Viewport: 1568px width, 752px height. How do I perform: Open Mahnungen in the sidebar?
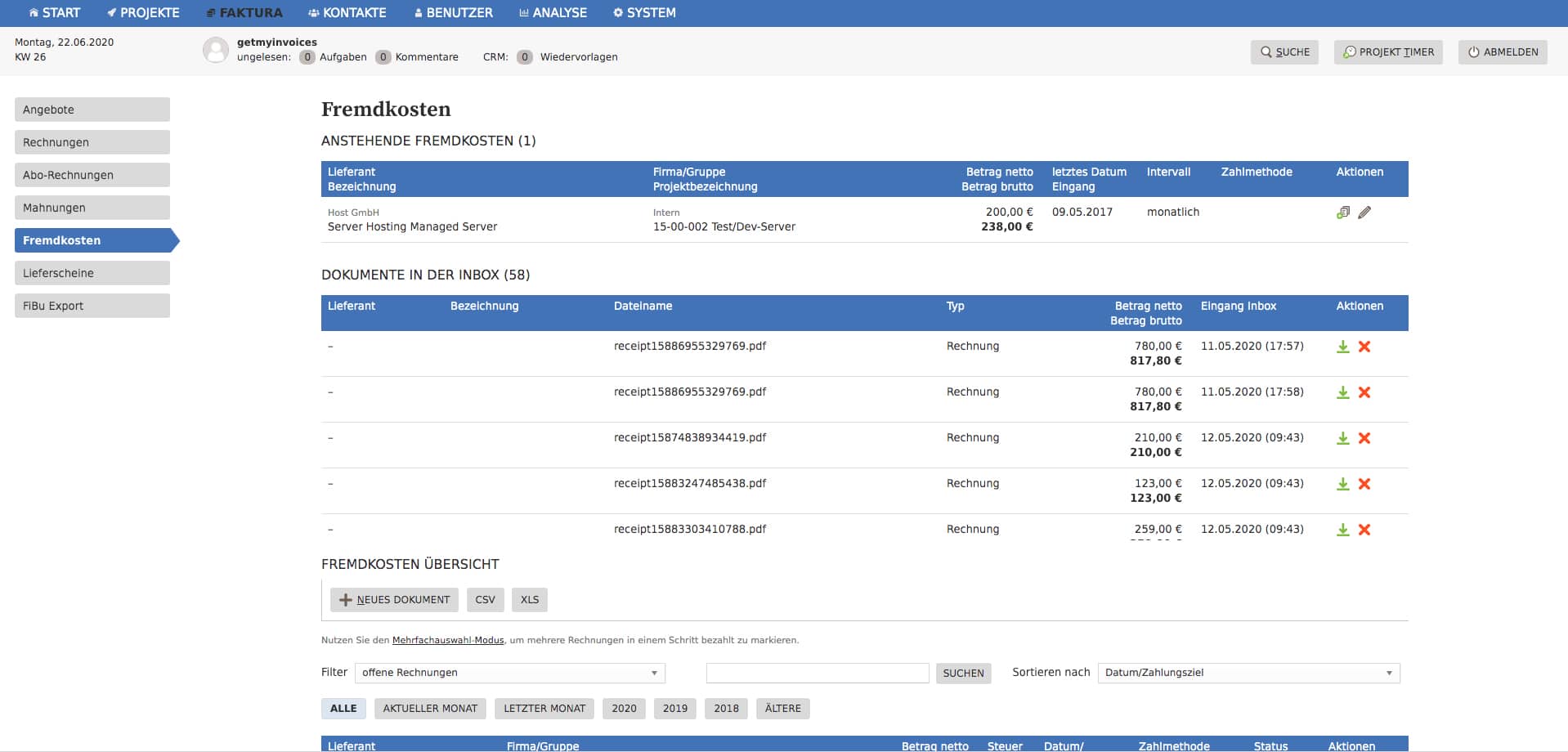pos(92,208)
